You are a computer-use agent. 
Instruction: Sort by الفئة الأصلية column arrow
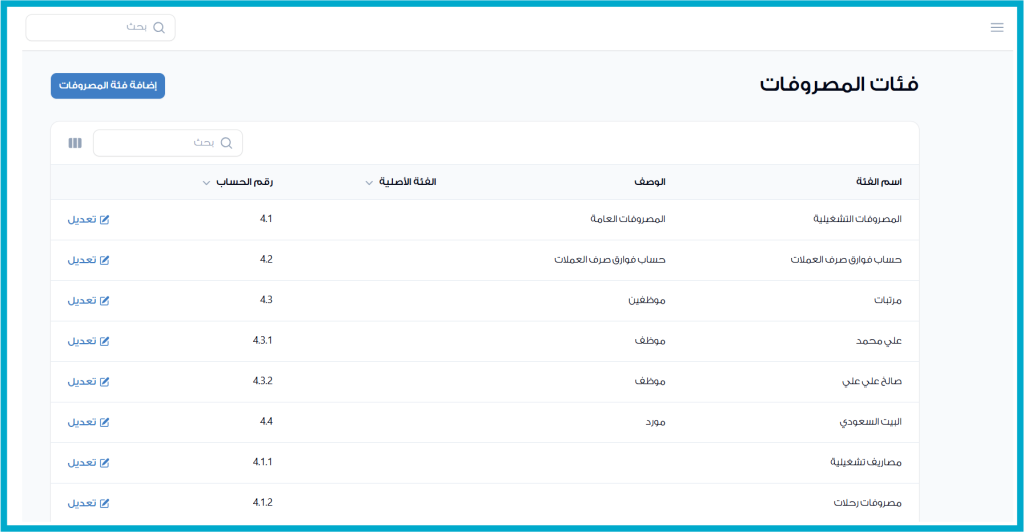369,183
